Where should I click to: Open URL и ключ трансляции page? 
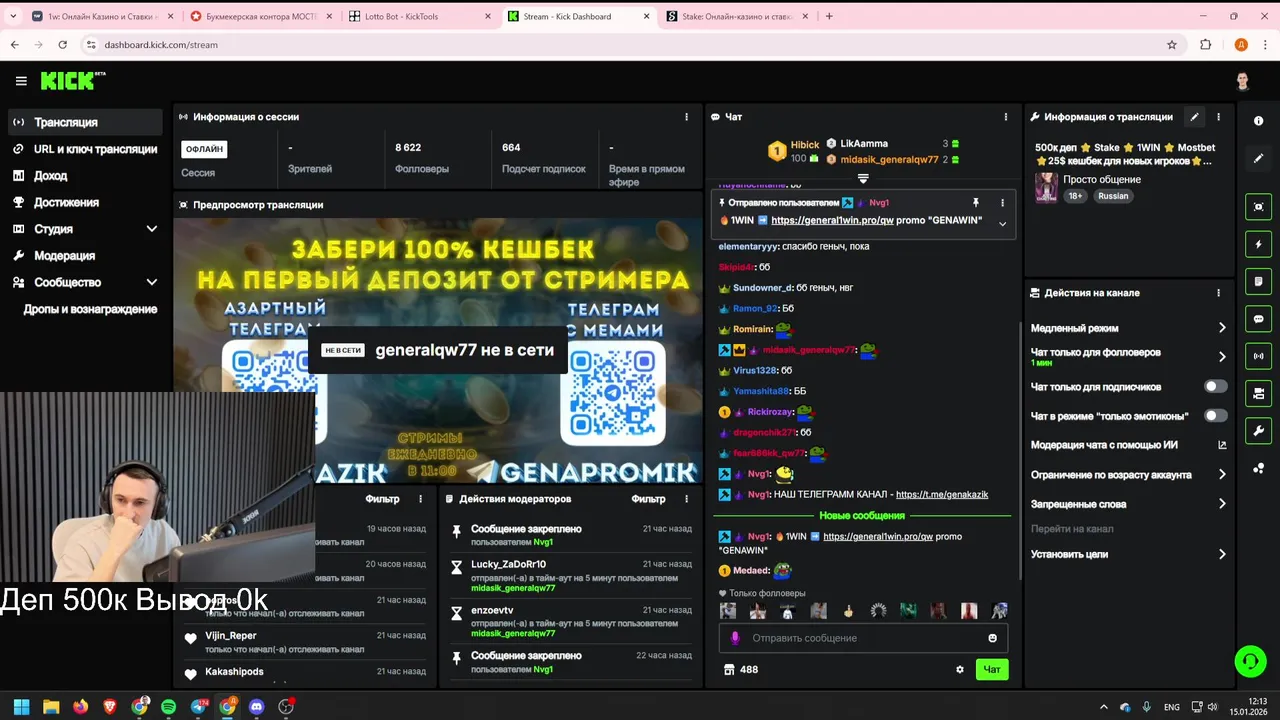point(85,149)
